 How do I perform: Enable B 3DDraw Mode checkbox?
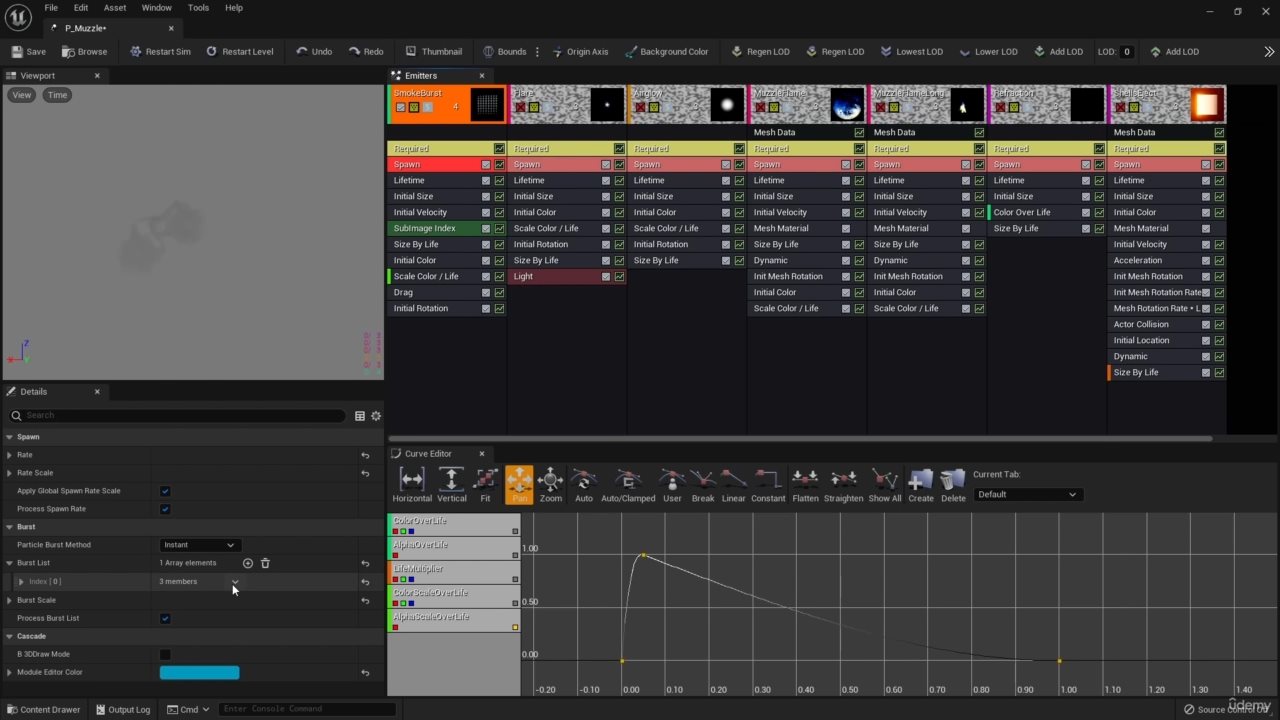click(165, 654)
